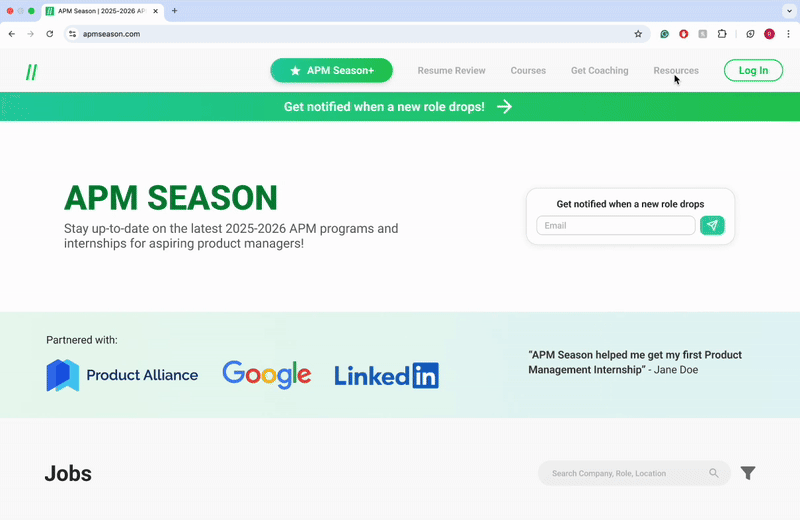Click the banner's right arrow icon

click(x=505, y=107)
